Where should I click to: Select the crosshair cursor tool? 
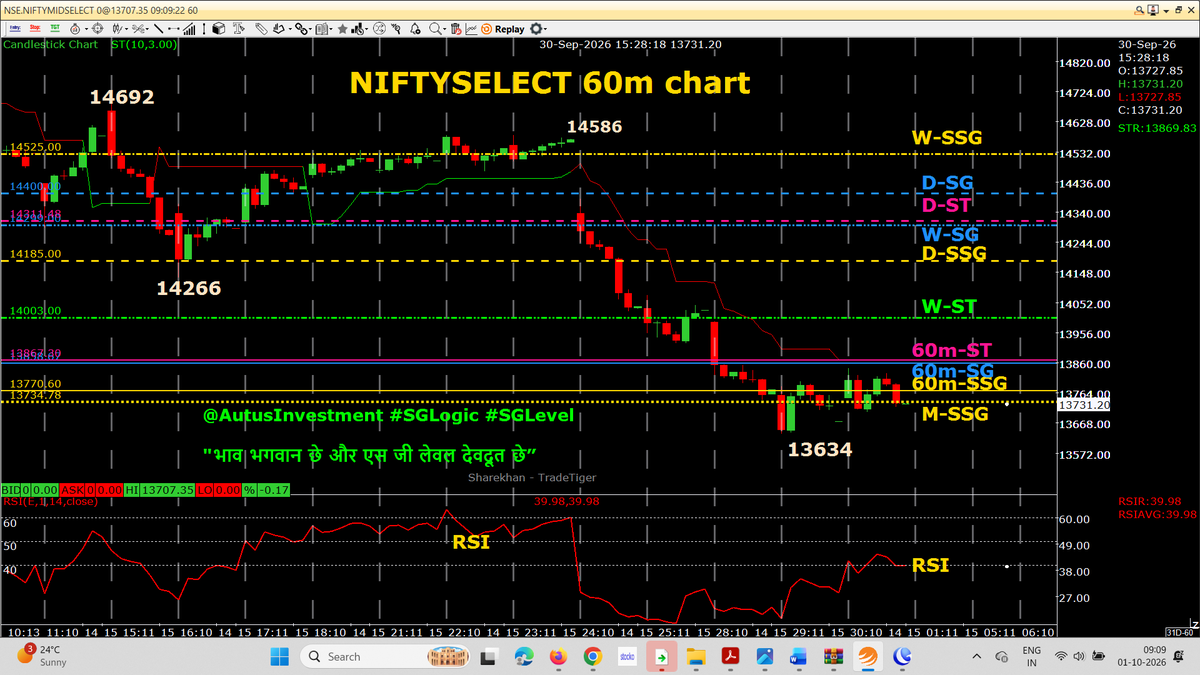(x=98, y=29)
